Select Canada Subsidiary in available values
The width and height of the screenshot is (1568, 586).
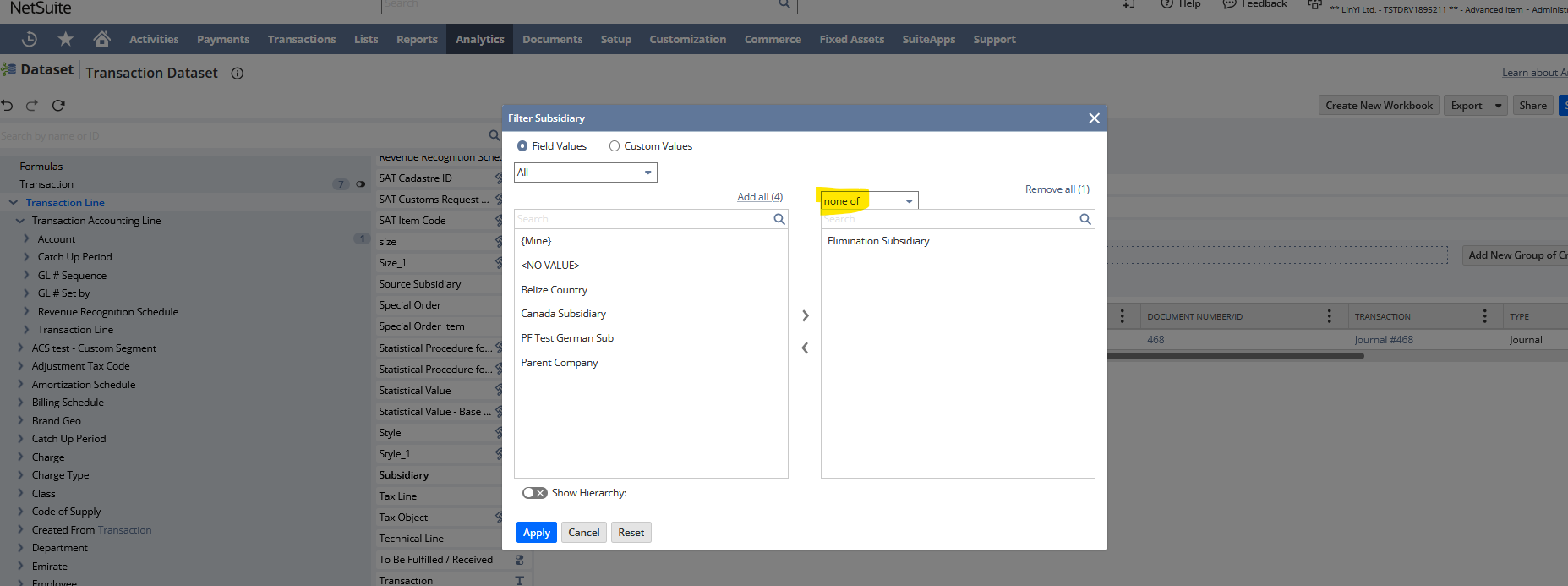point(564,314)
